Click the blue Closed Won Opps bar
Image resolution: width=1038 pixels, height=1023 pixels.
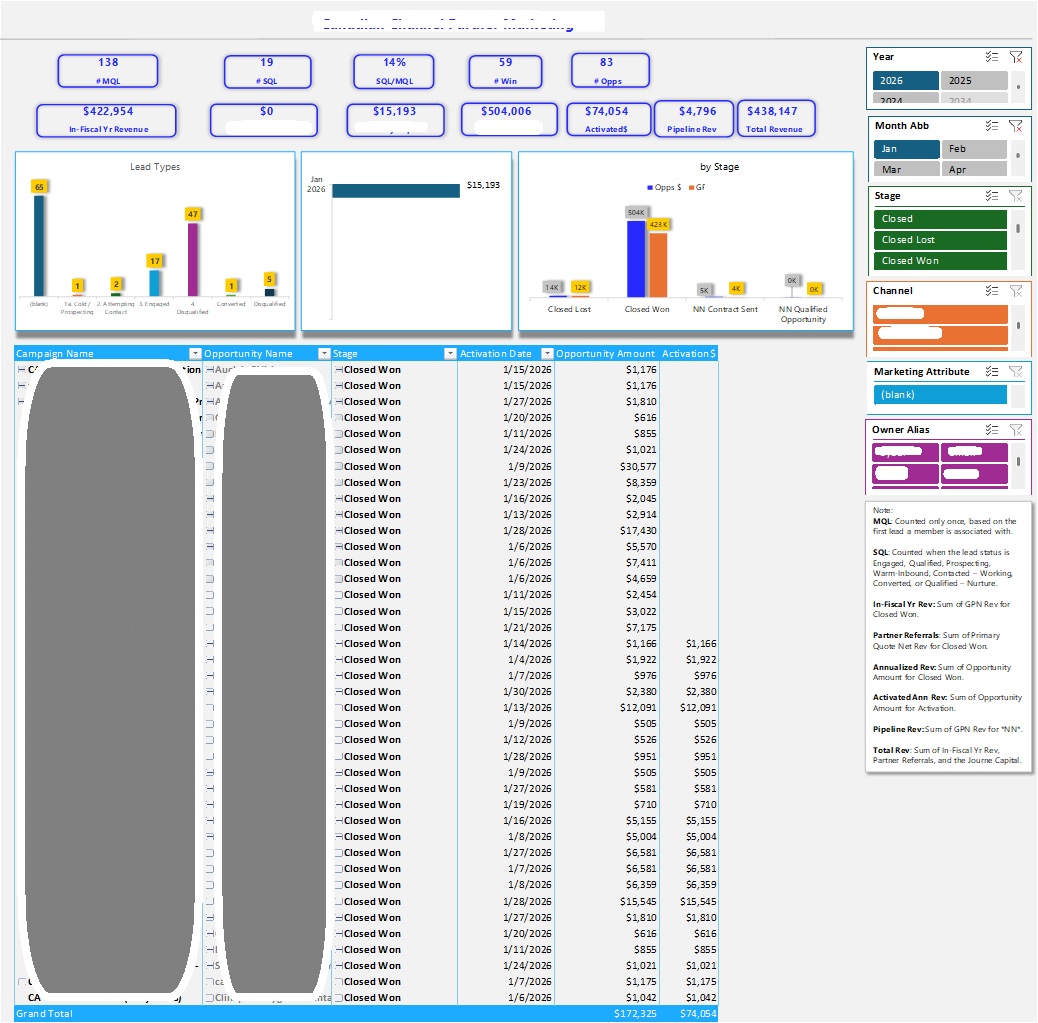pos(636,259)
